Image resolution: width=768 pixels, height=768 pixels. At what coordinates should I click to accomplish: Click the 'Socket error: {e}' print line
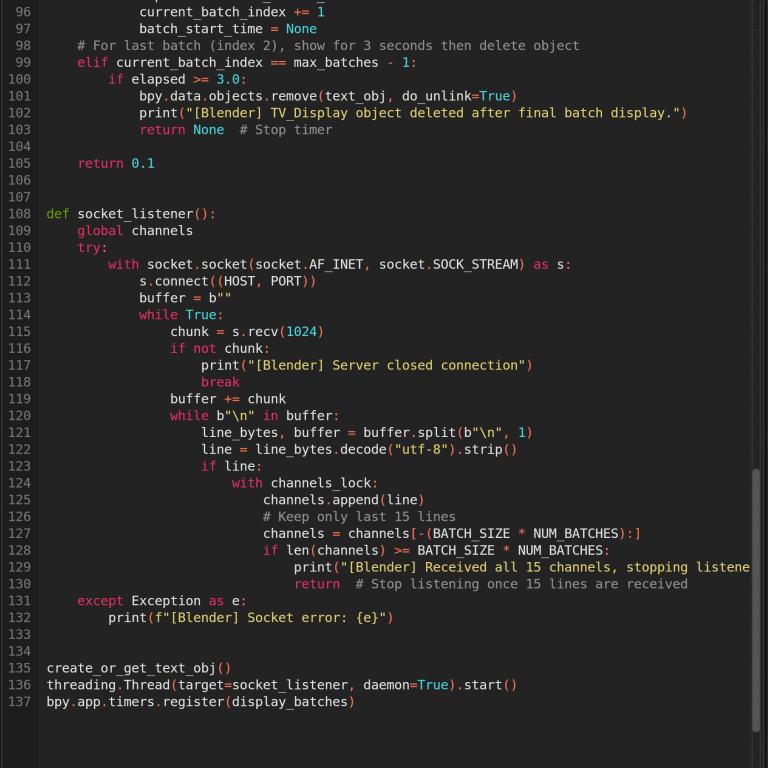[251, 618]
